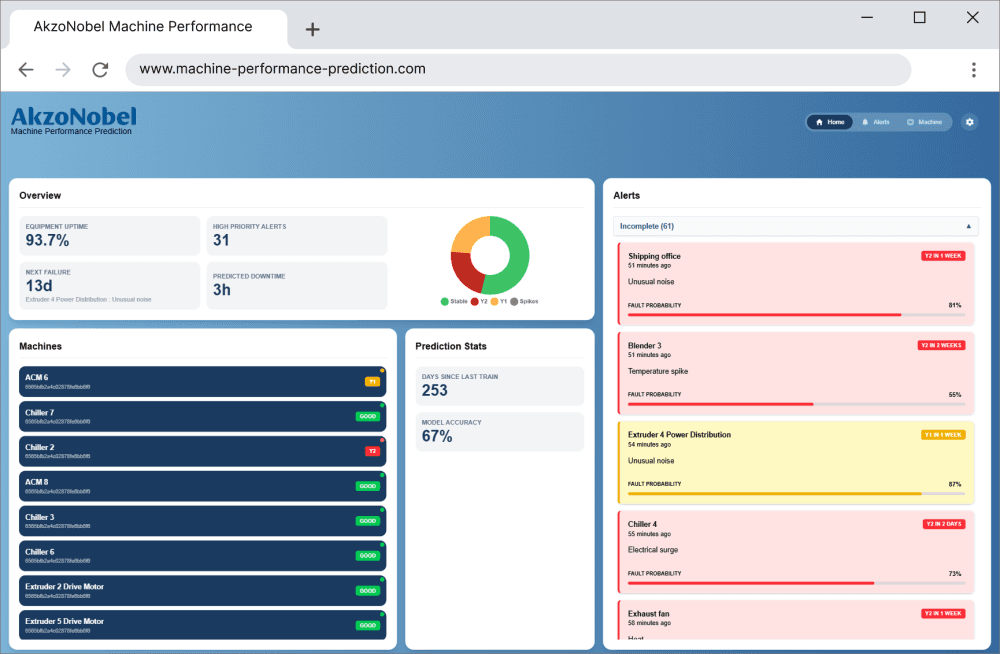Image resolution: width=1000 pixels, height=654 pixels.
Task: Click GOOD badge on Extruder 2 Drive Motor
Action: click(x=368, y=591)
